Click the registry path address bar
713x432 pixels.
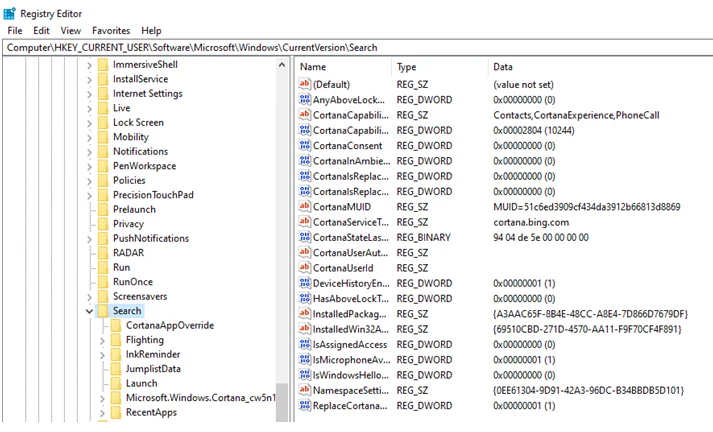click(x=357, y=48)
